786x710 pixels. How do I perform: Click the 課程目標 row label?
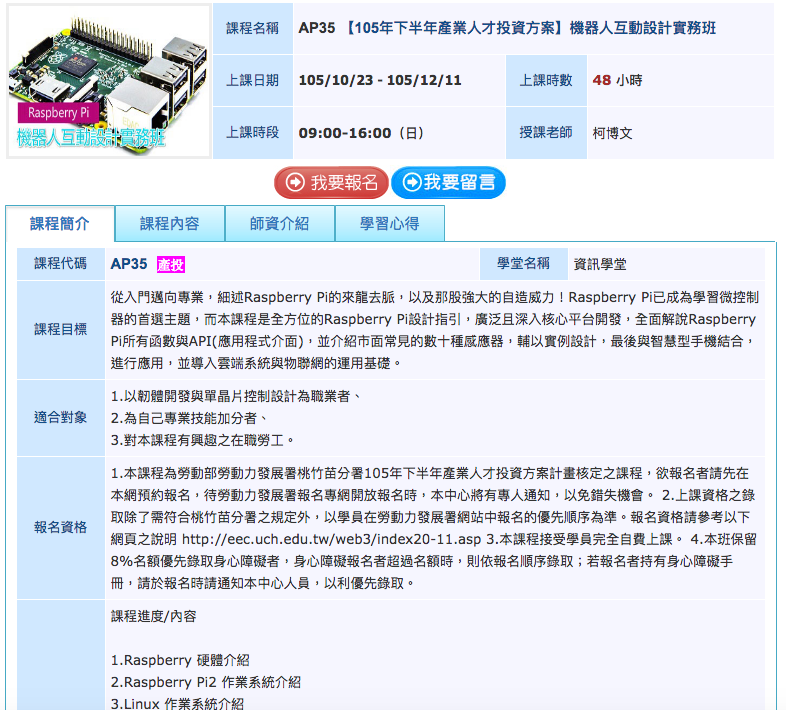(x=61, y=330)
